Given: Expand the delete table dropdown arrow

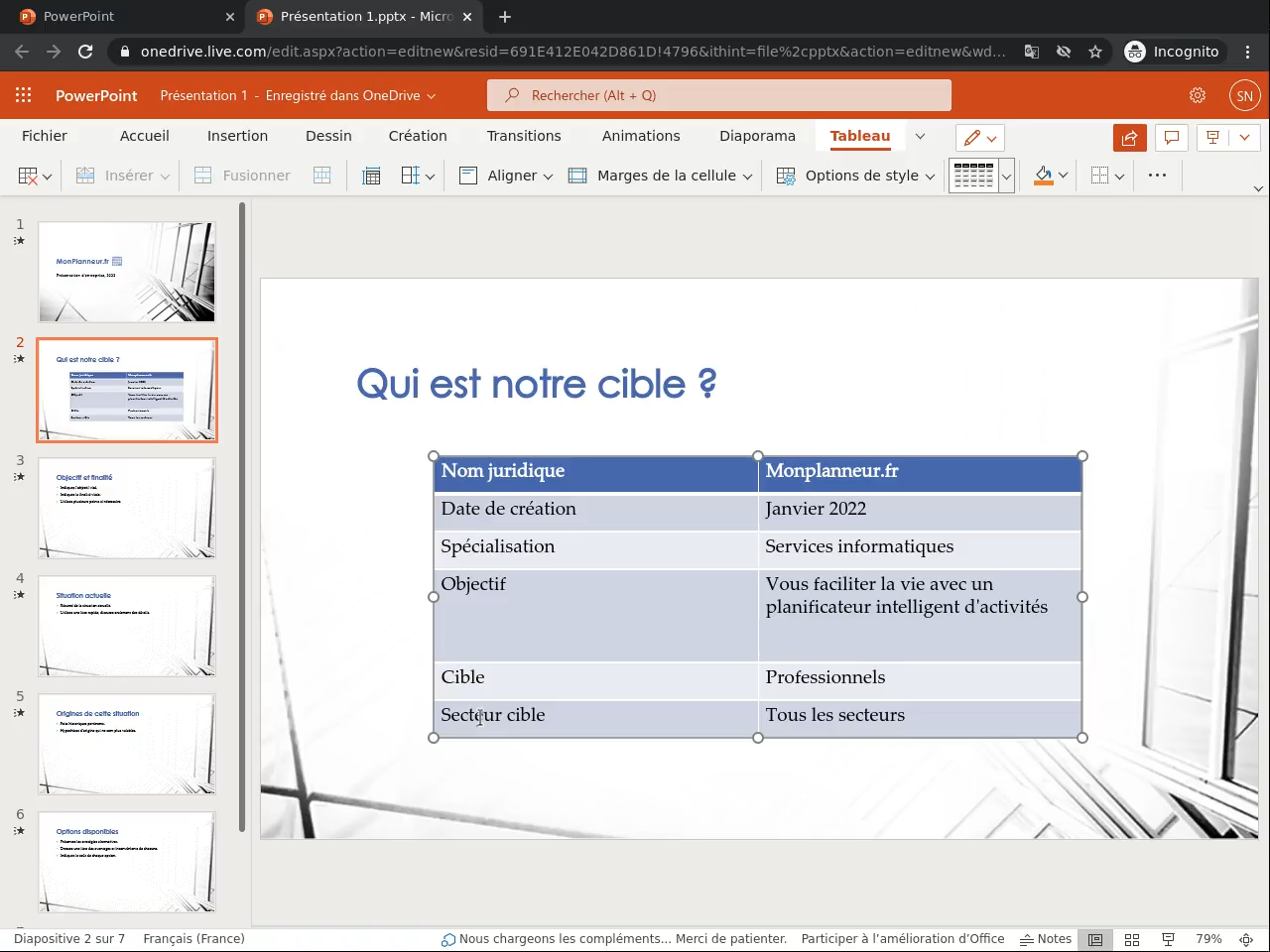Looking at the screenshot, I should [47, 177].
